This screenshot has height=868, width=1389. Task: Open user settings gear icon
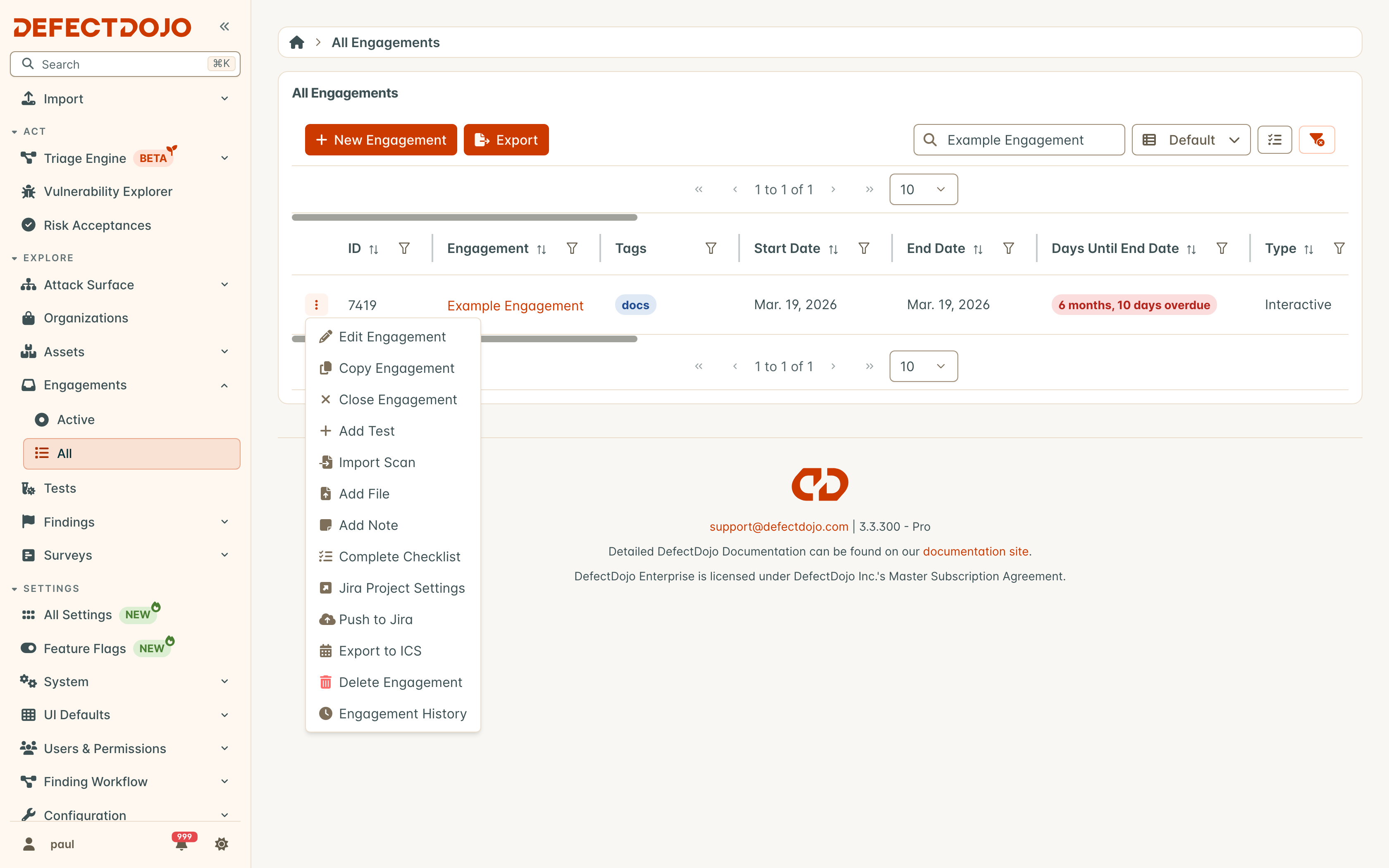(222, 844)
